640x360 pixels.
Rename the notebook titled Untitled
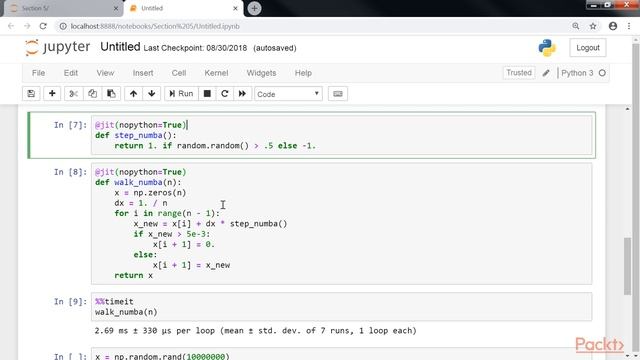click(120, 47)
